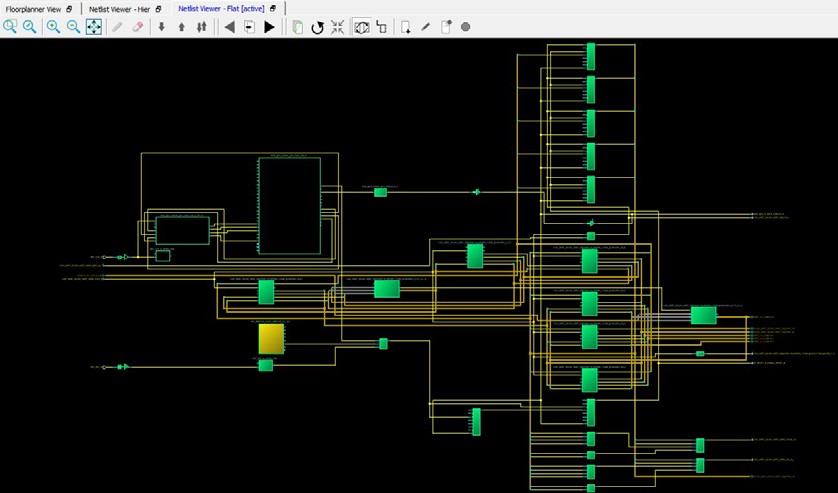Select the Netlist Viewer - Flat tab

pos(221,8)
